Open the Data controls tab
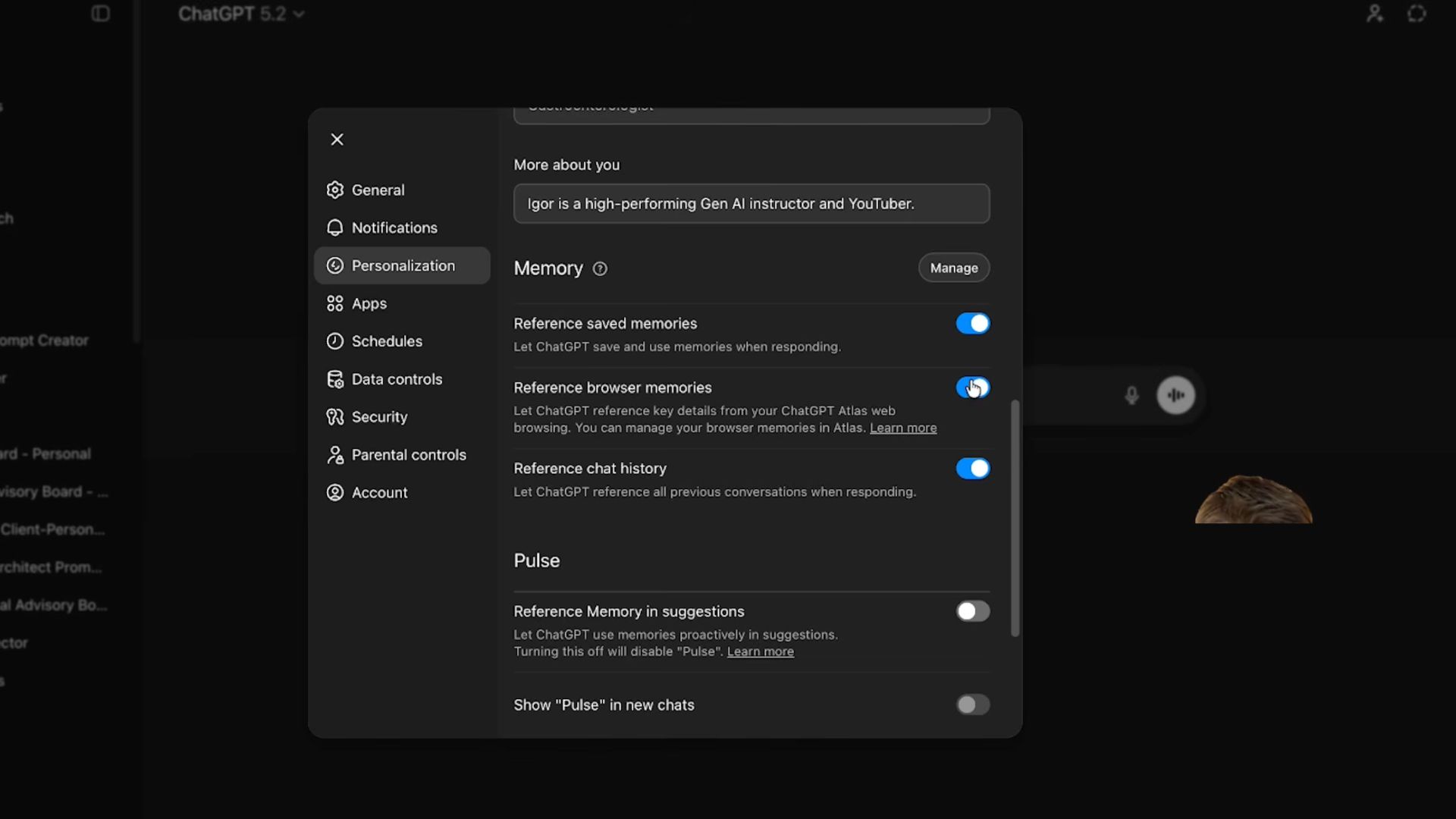 (x=396, y=379)
